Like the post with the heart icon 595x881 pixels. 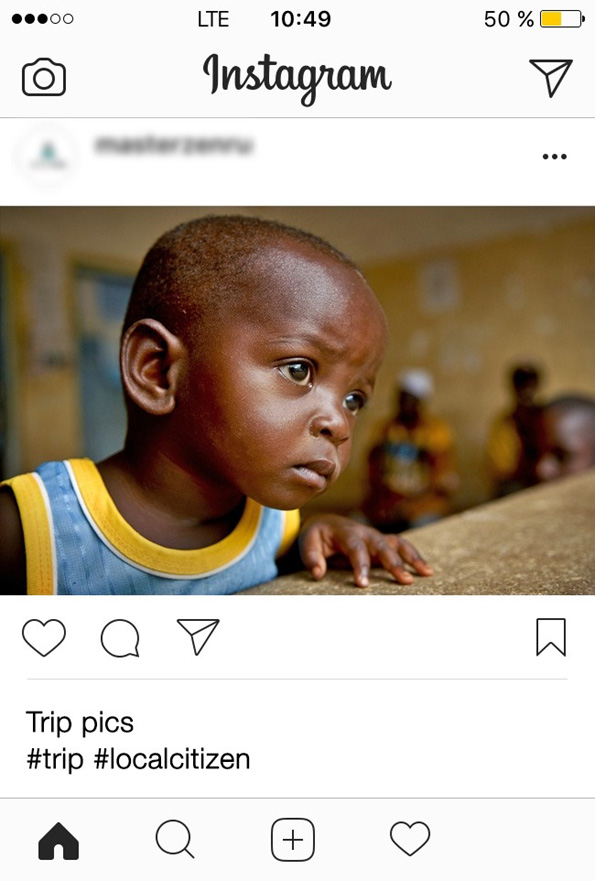pyautogui.click(x=44, y=638)
